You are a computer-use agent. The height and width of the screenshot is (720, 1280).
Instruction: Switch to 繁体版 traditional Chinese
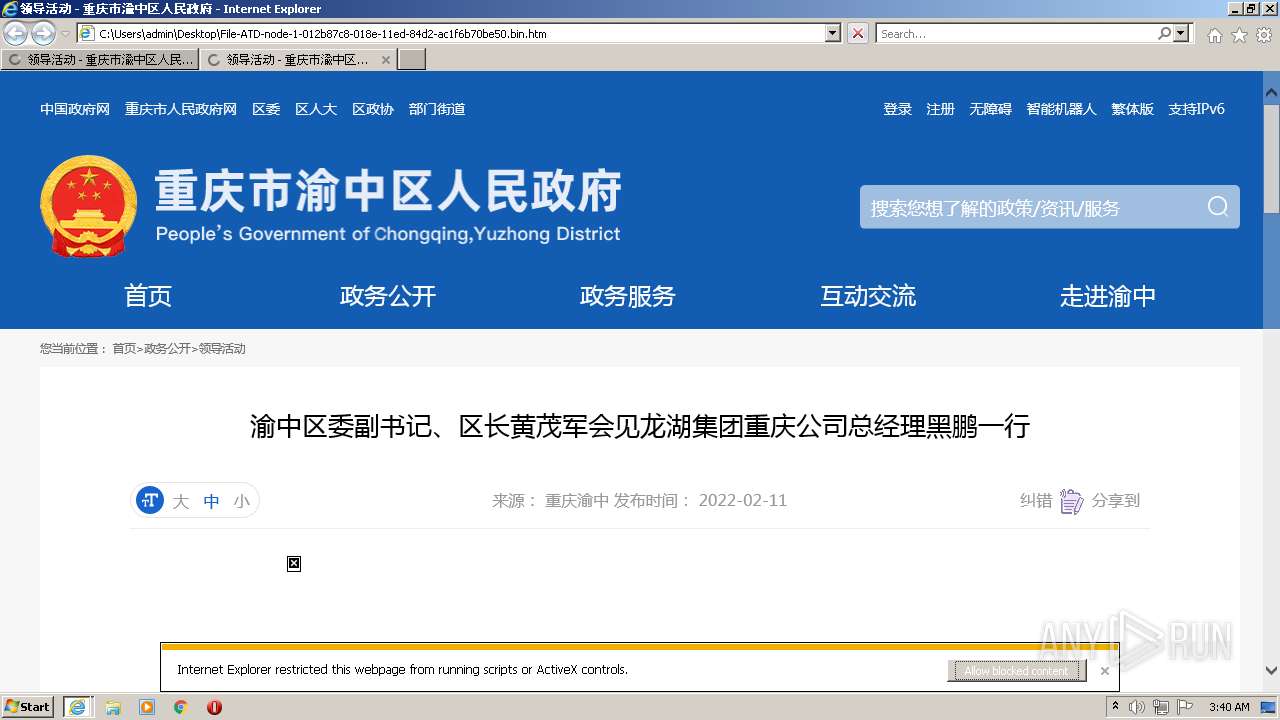coord(1132,109)
